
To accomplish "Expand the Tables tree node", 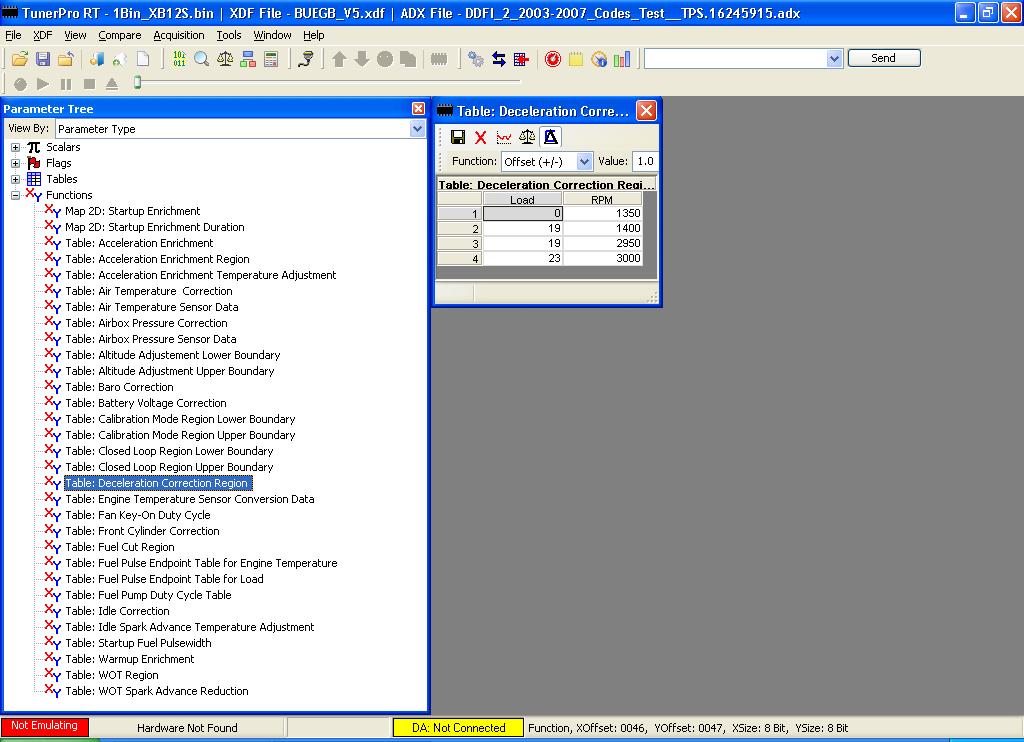I will pos(16,179).
